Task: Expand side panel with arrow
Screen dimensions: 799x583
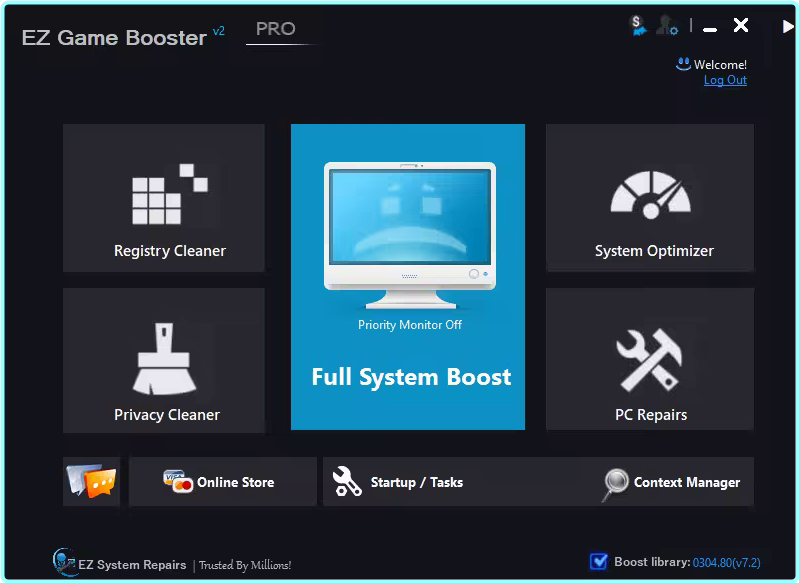Action: click(788, 26)
